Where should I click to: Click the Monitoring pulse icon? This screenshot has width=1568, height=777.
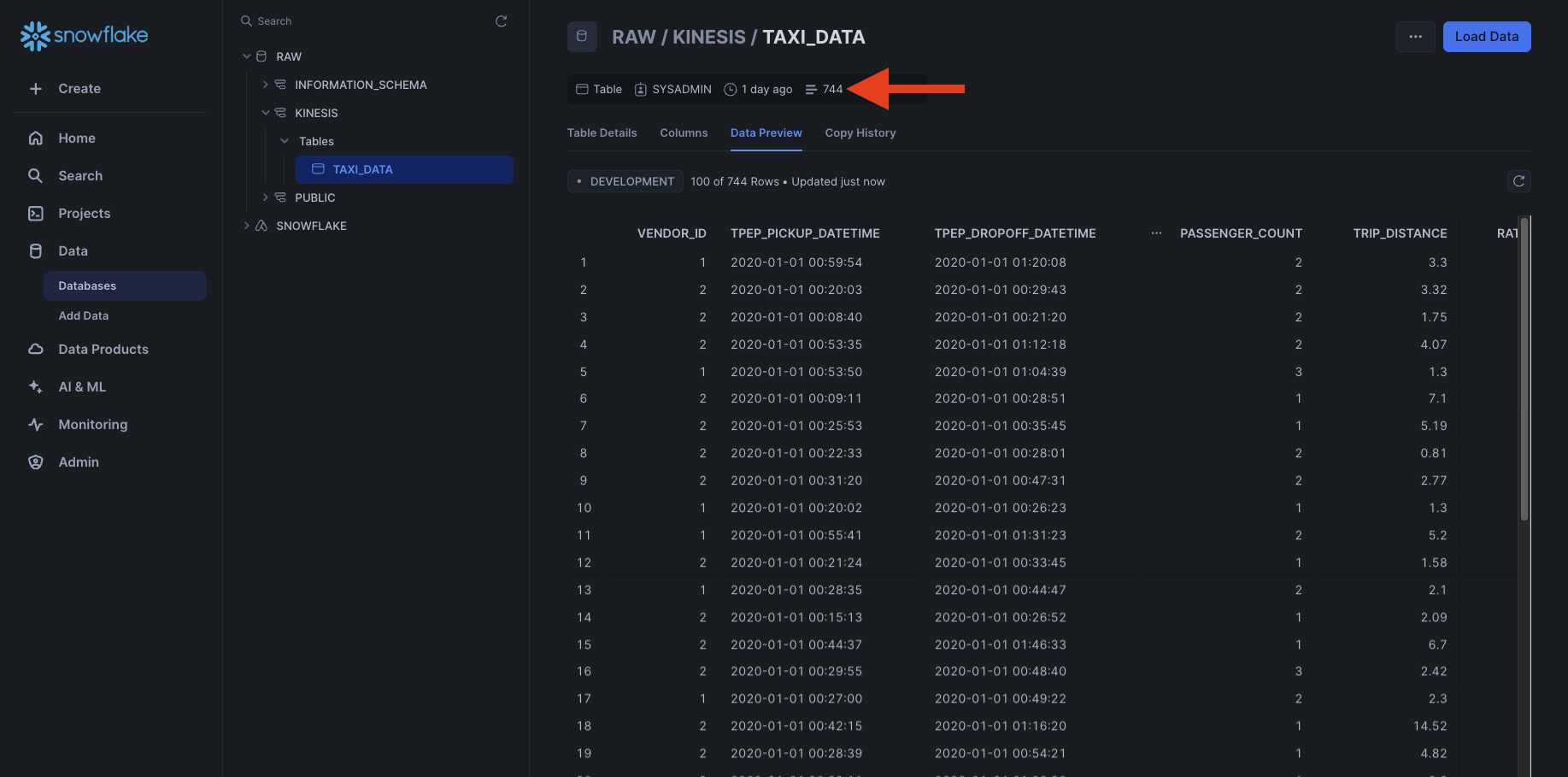[x=35, y=424]
